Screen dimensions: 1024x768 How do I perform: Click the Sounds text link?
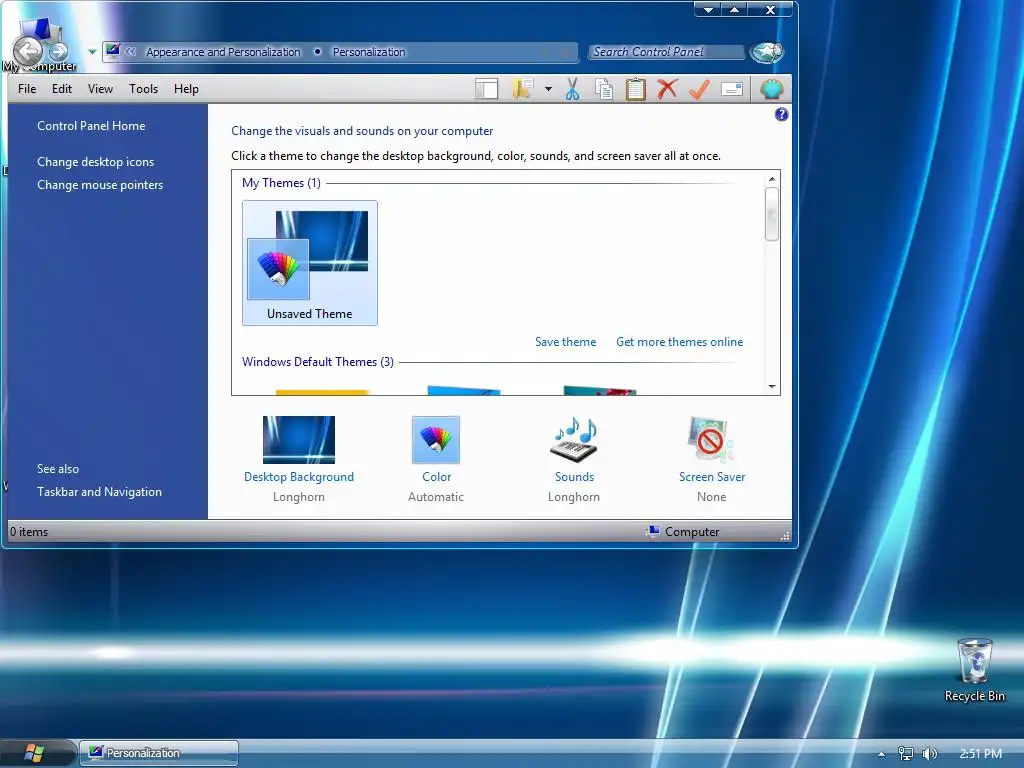point(575,477)
